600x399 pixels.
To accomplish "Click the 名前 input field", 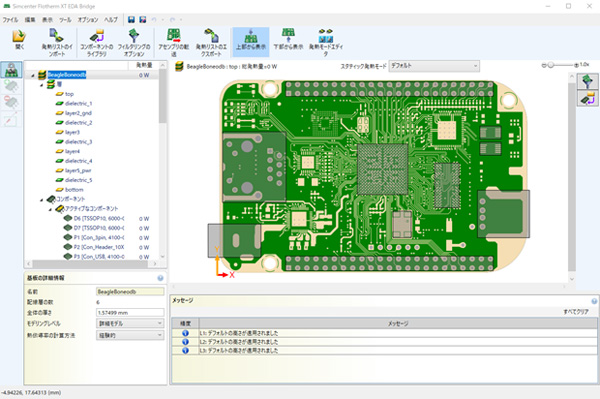I will click(130, 292).
